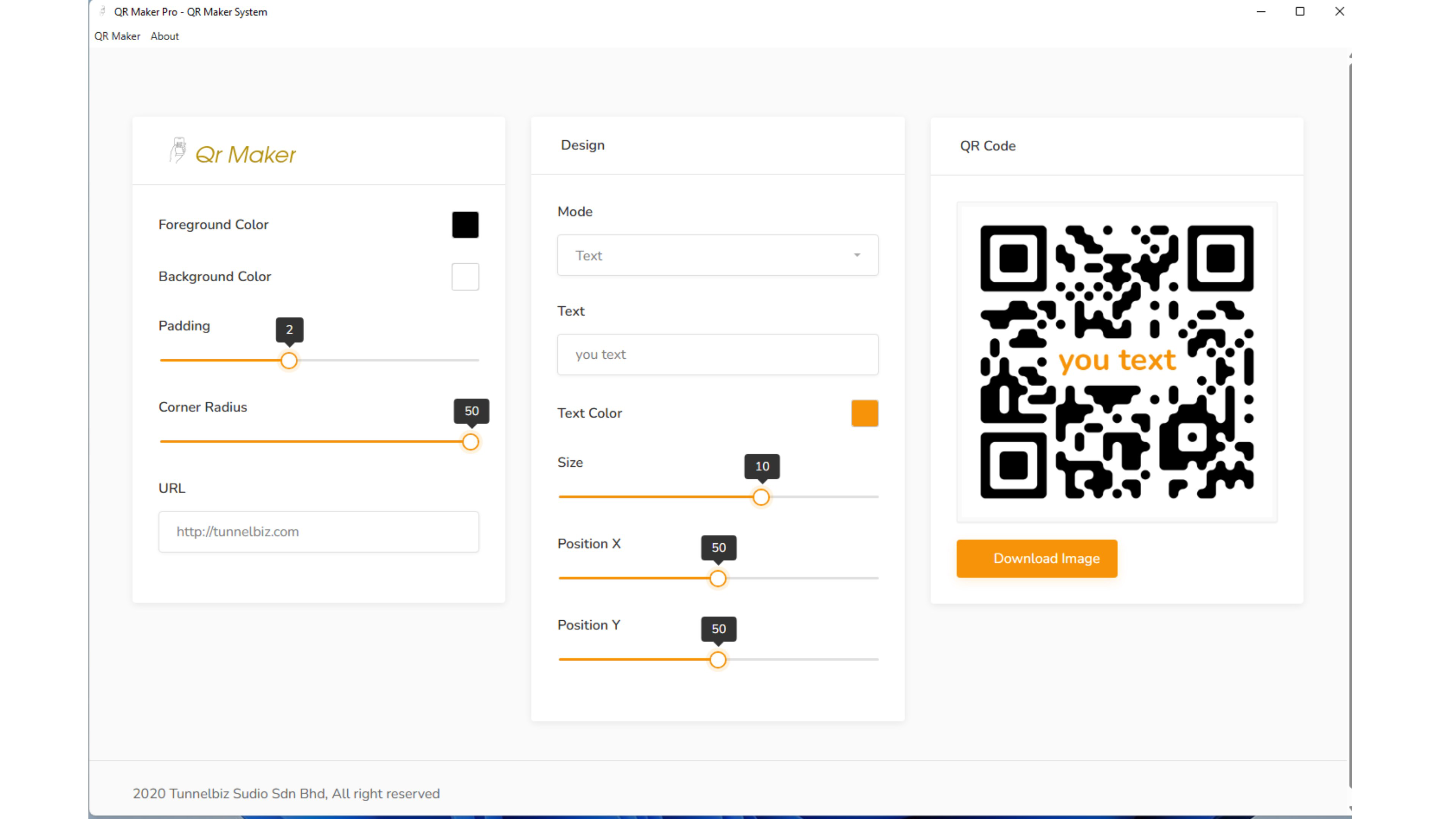Click the Position X slider handle
The width and height of the screenshot is (1456, 819).
718,579
